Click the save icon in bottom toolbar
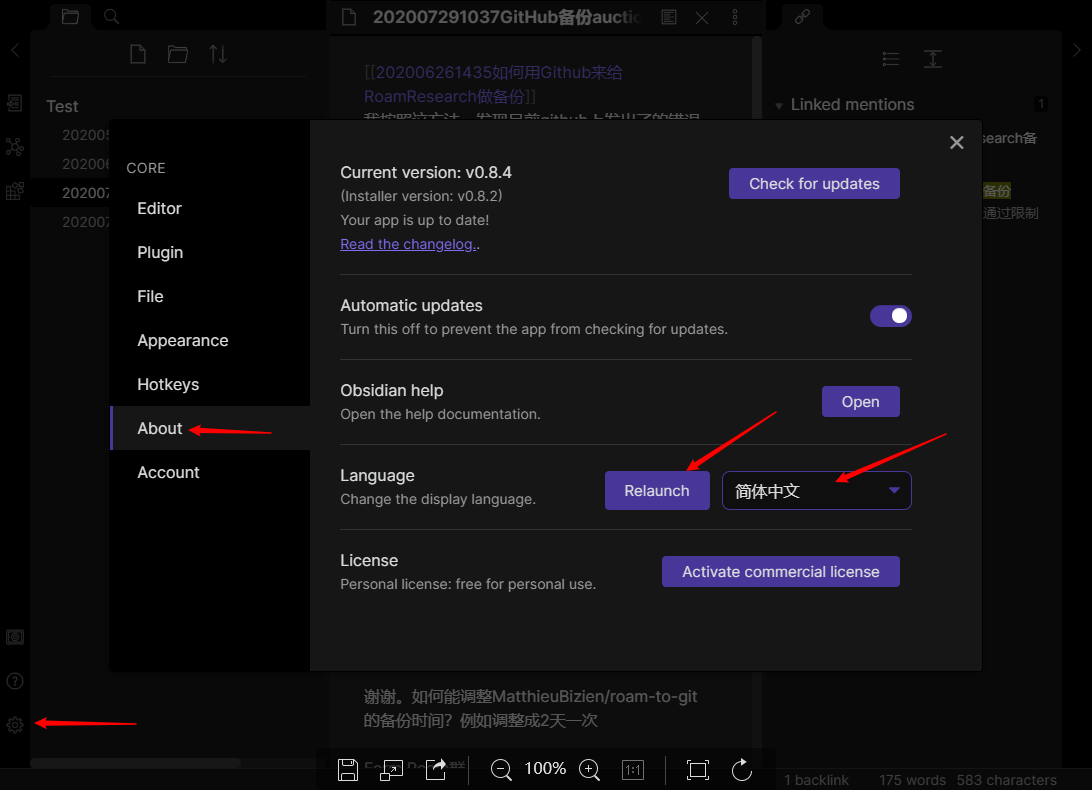The height and width of the screenshot is (790, 1092). pyautogui.click(x=348, y=769)
